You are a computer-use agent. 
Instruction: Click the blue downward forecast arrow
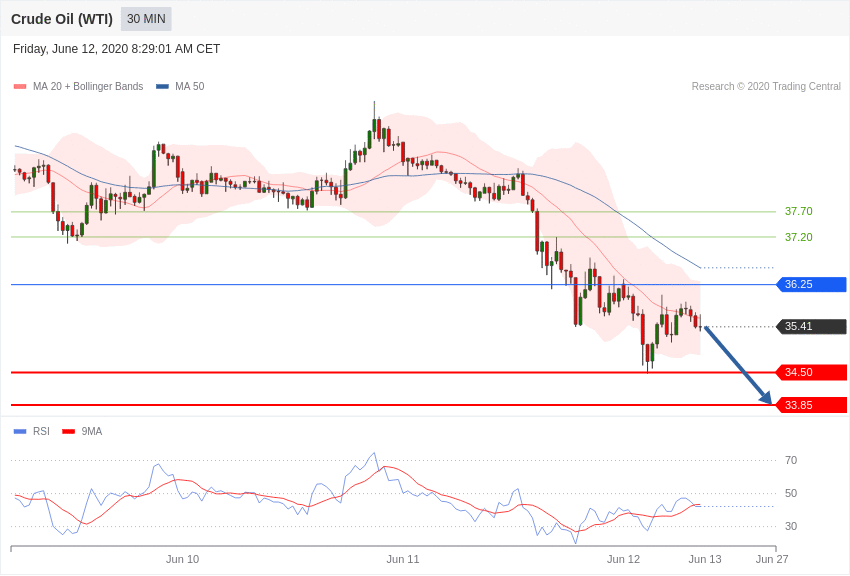point(739,366)
